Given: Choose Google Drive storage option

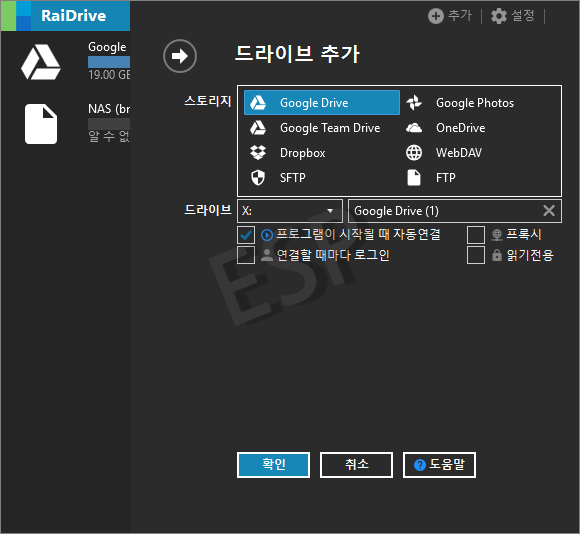Looking at the screenshot, I should tap(322, 102).
